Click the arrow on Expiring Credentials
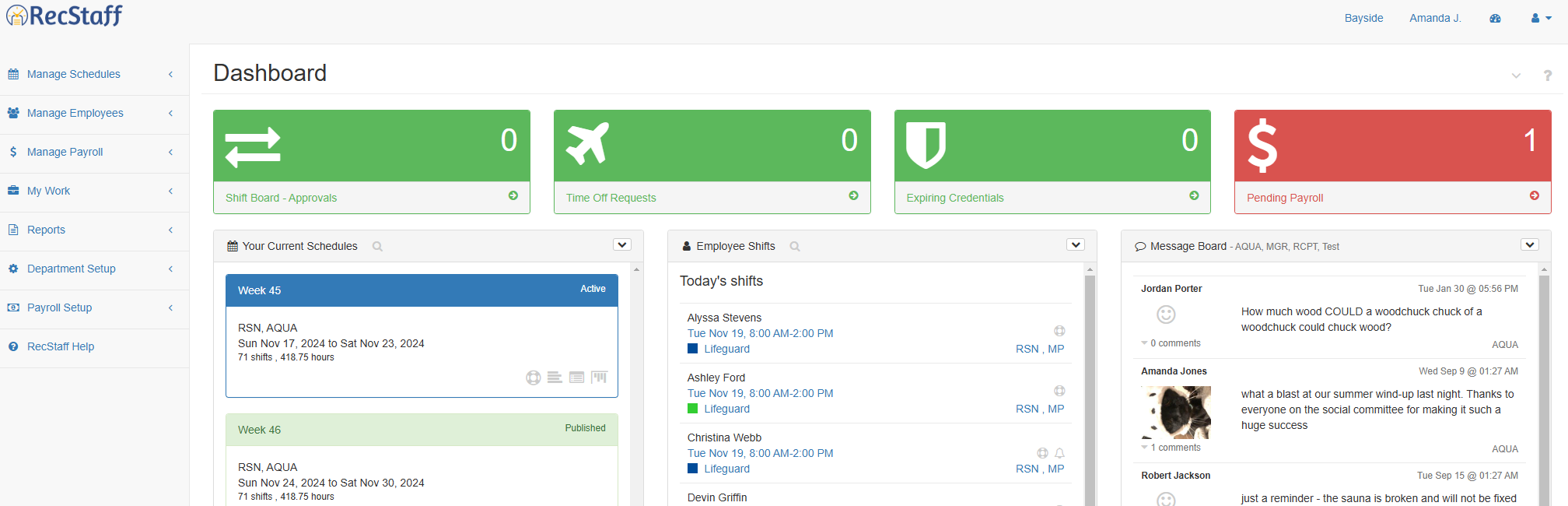The image size is (1568, 506). pos(1194,195)
